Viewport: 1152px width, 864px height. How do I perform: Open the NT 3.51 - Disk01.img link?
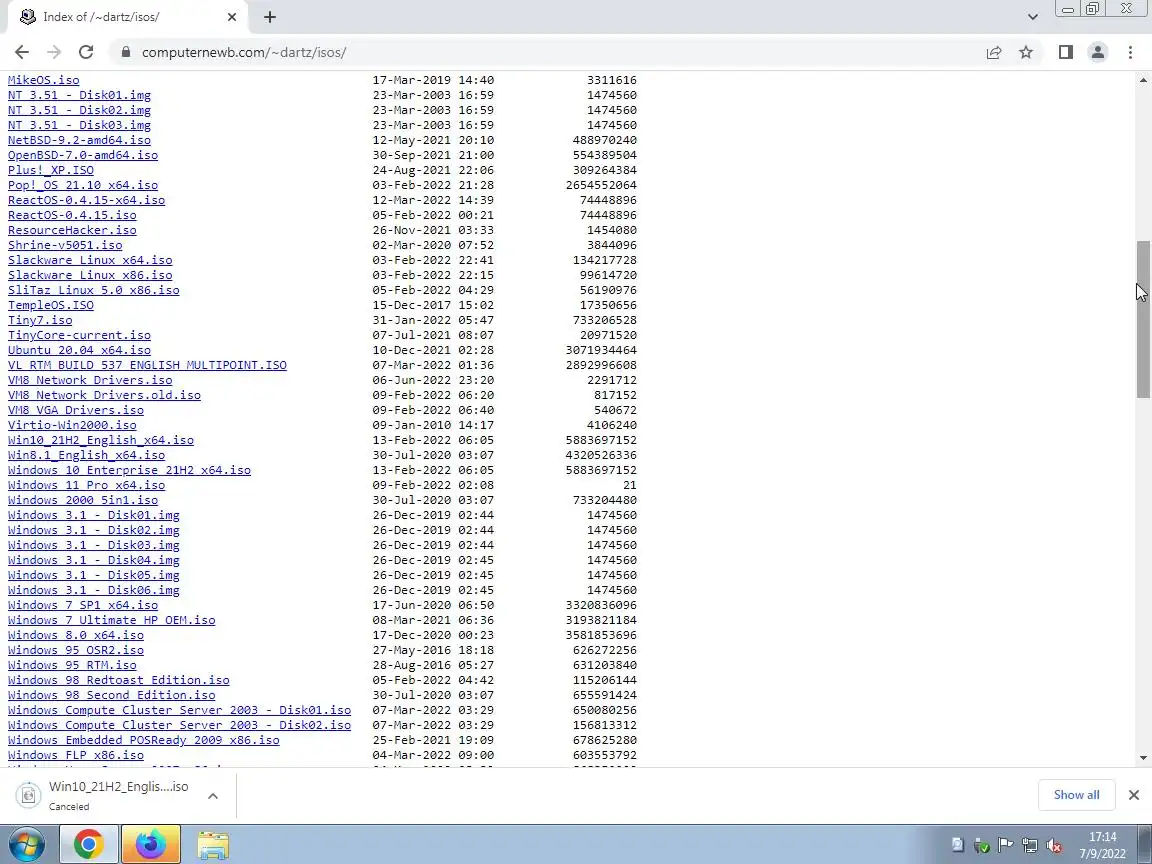coord(79,95)
